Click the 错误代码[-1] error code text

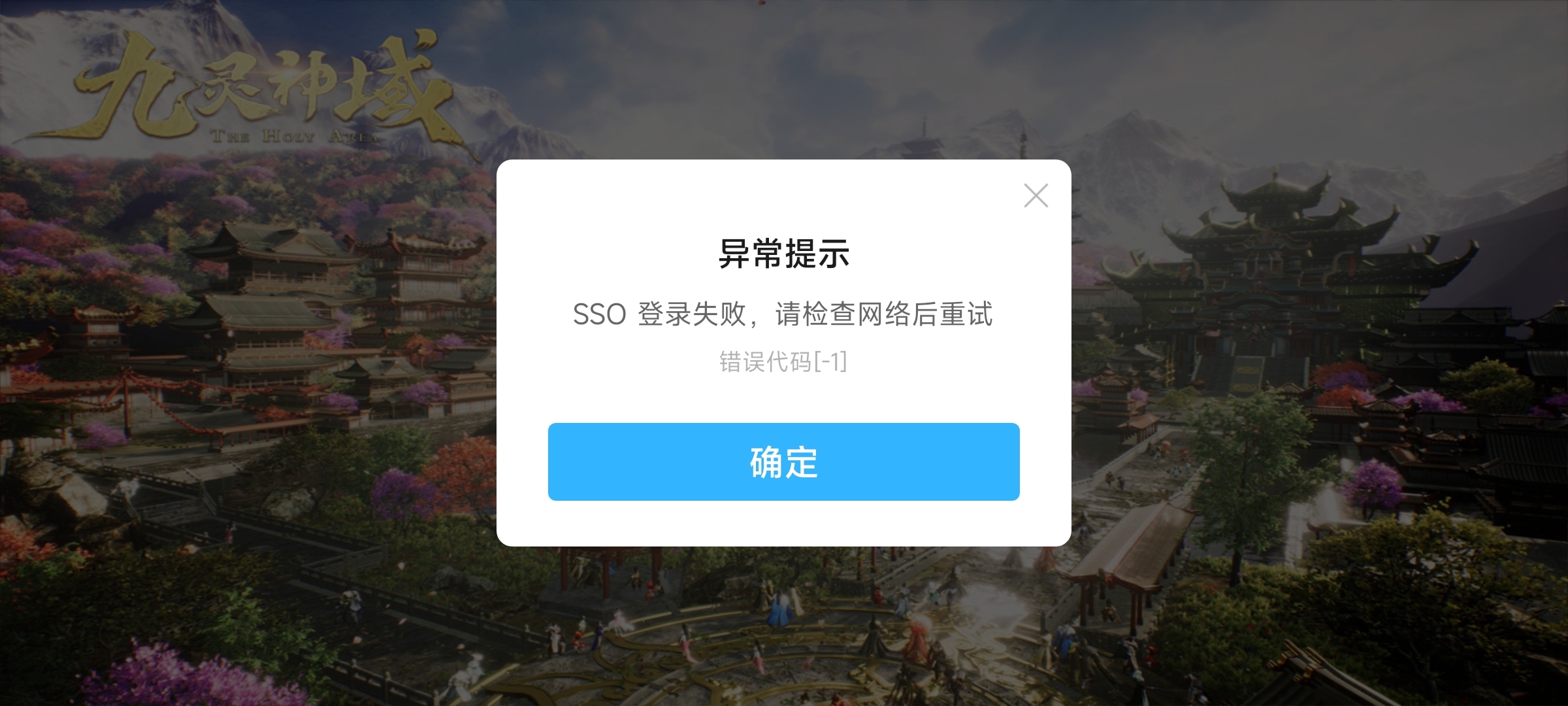point(783,361)
